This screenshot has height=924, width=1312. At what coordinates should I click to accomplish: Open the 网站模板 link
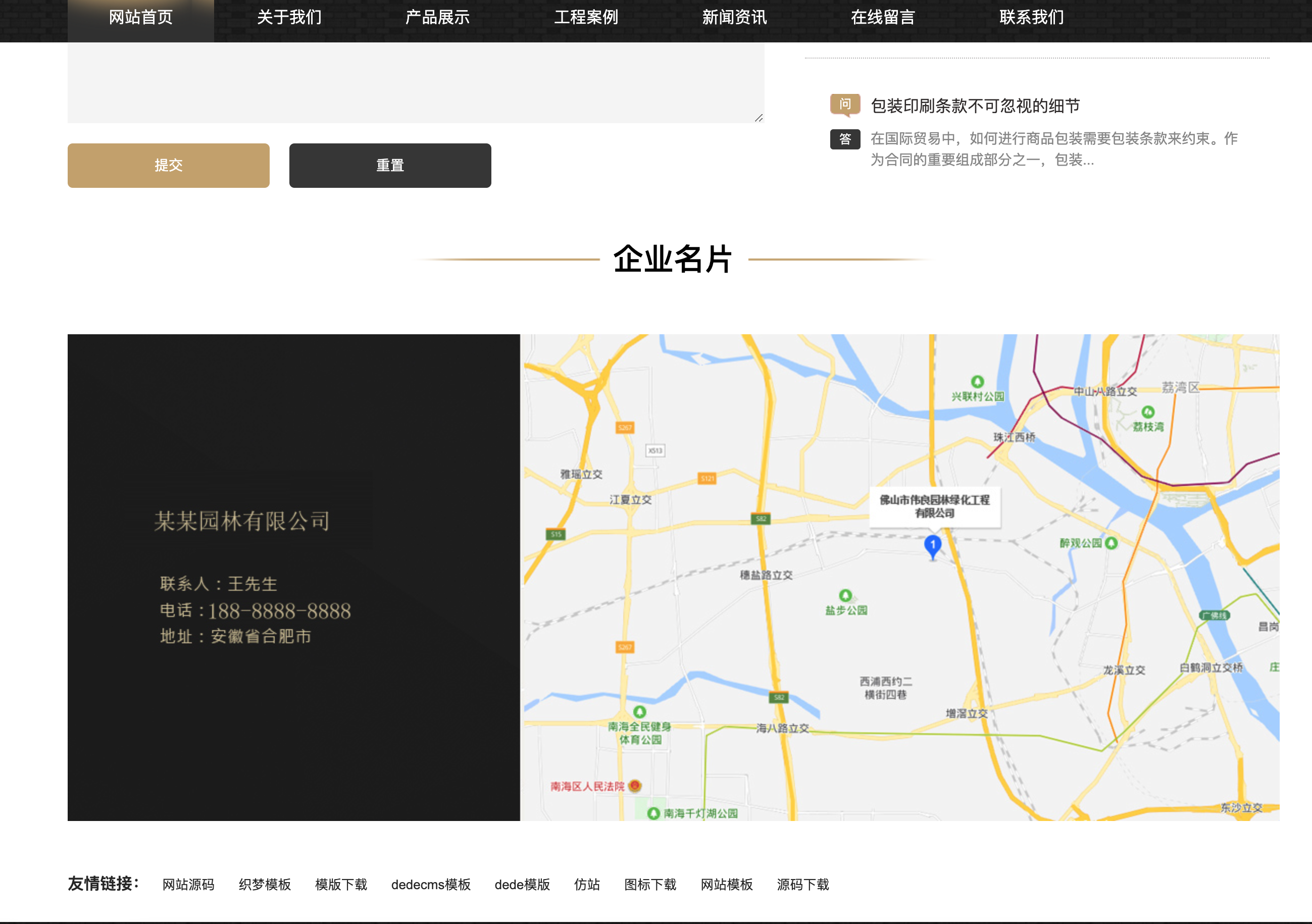point(727,885)
